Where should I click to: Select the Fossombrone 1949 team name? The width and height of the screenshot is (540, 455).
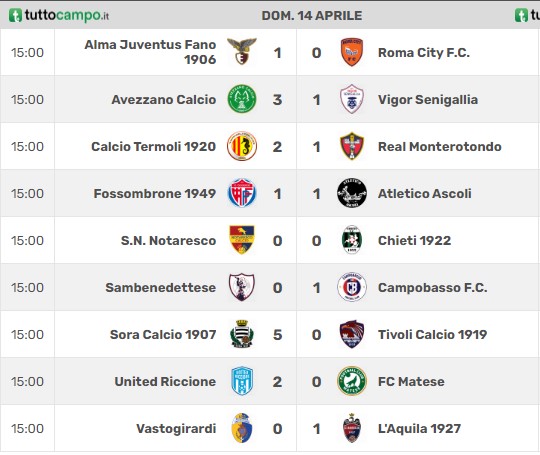click(x=155, y=194)
